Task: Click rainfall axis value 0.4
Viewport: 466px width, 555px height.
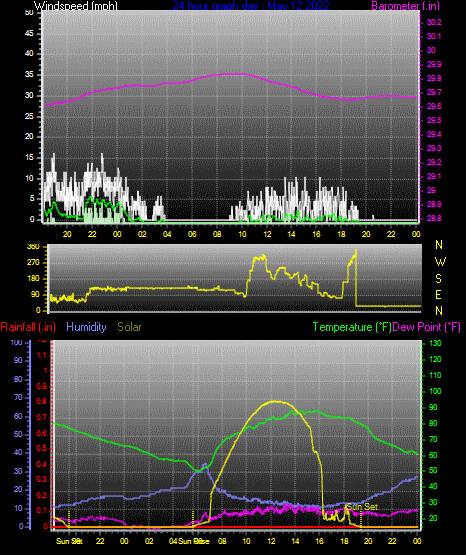Action: click(42, 464)
